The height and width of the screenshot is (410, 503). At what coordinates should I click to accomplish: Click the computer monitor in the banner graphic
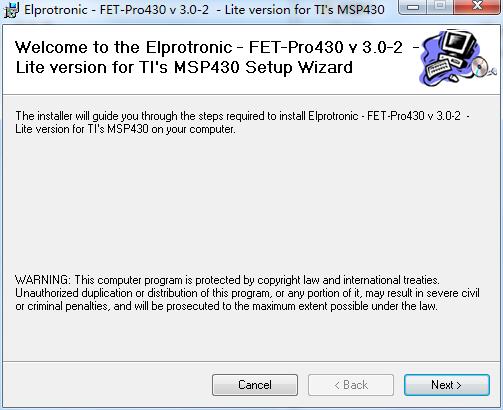(457, 45)
